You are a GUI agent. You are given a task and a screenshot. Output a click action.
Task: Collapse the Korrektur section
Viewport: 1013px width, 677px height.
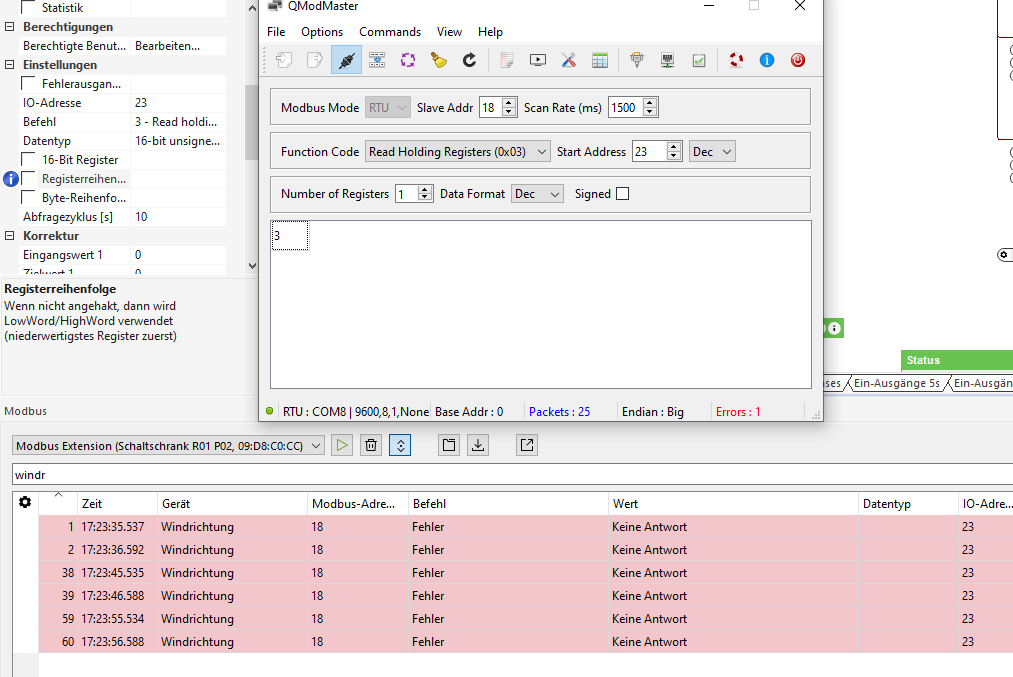10,236
